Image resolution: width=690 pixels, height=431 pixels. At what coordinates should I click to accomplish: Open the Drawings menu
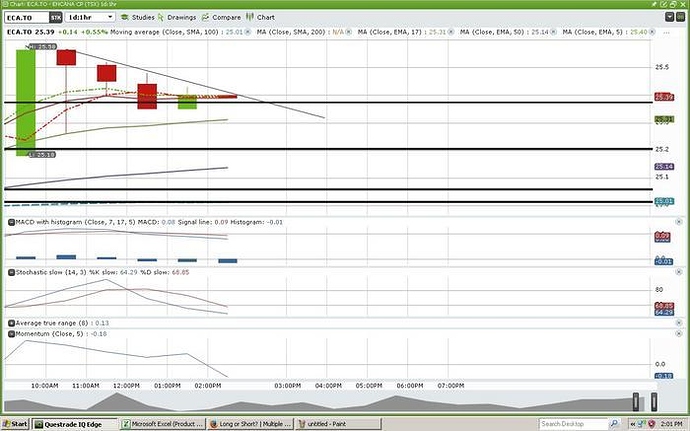click(181, 17)
